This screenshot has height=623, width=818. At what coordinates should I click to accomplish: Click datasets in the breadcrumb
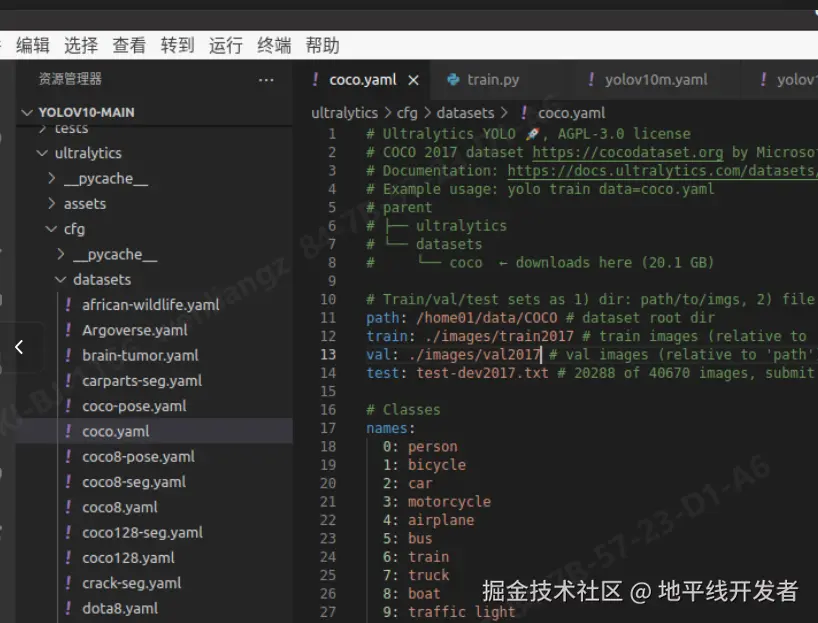pos(465,113)
